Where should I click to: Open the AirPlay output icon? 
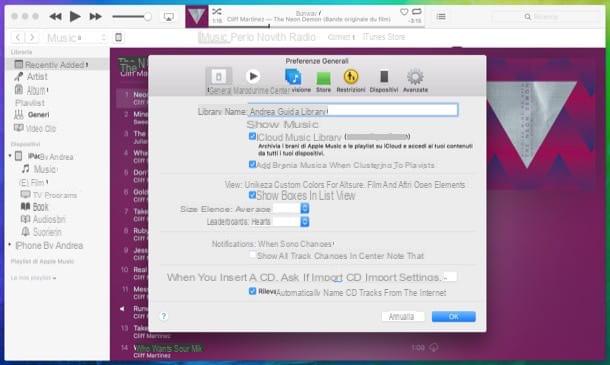click(x=168, y=17)
